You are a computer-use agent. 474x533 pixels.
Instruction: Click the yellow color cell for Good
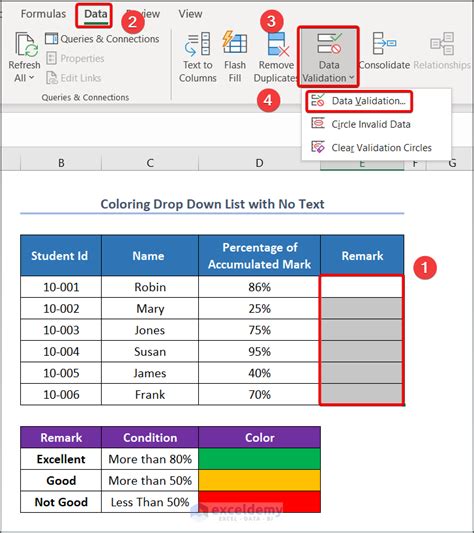(x=259, y=480)
